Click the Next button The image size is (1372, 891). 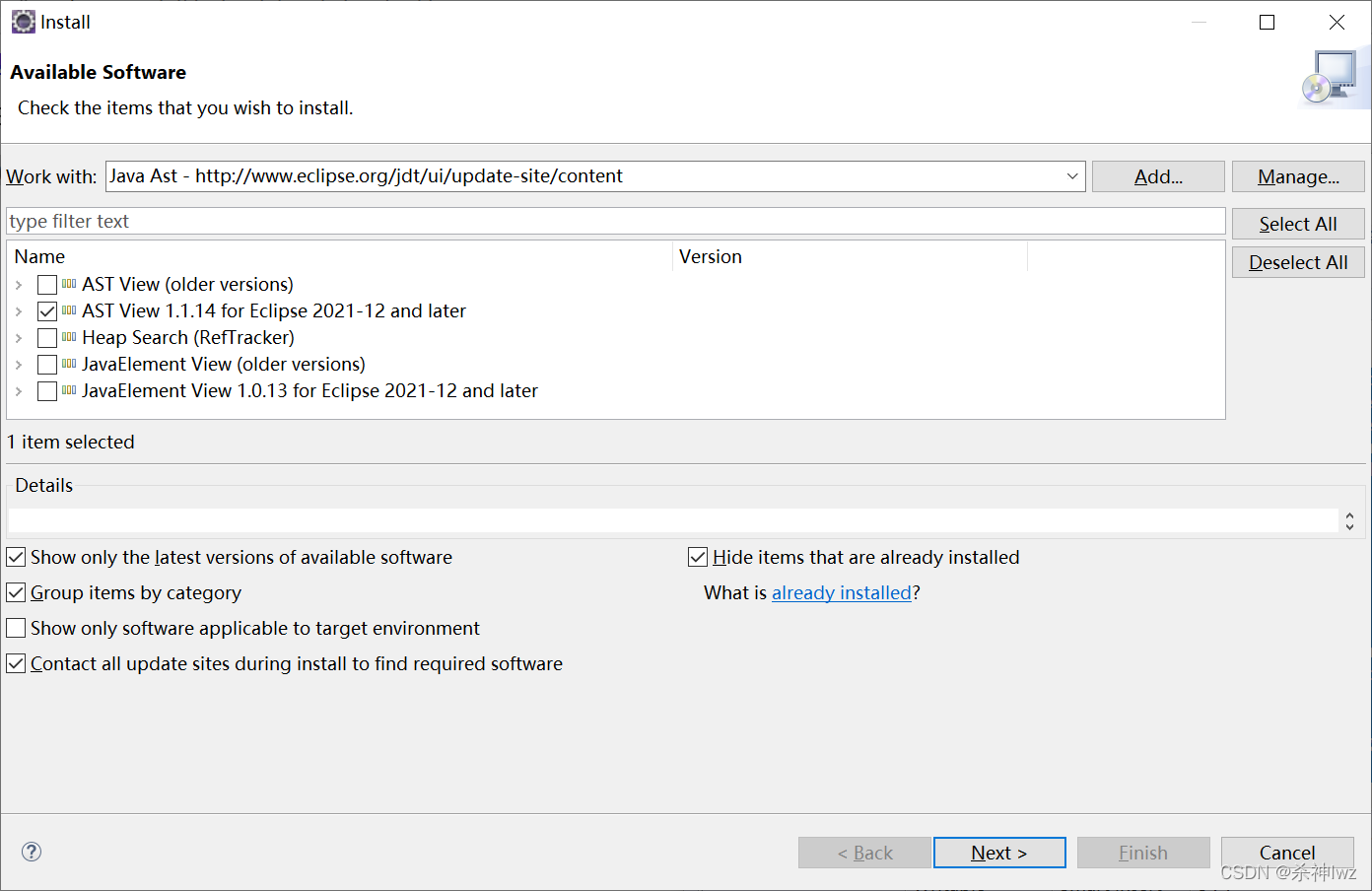tap(998, 852)
